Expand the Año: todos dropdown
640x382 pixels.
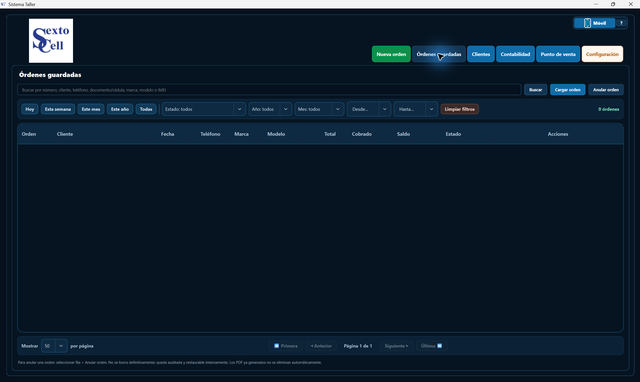[x=270, y=109]
